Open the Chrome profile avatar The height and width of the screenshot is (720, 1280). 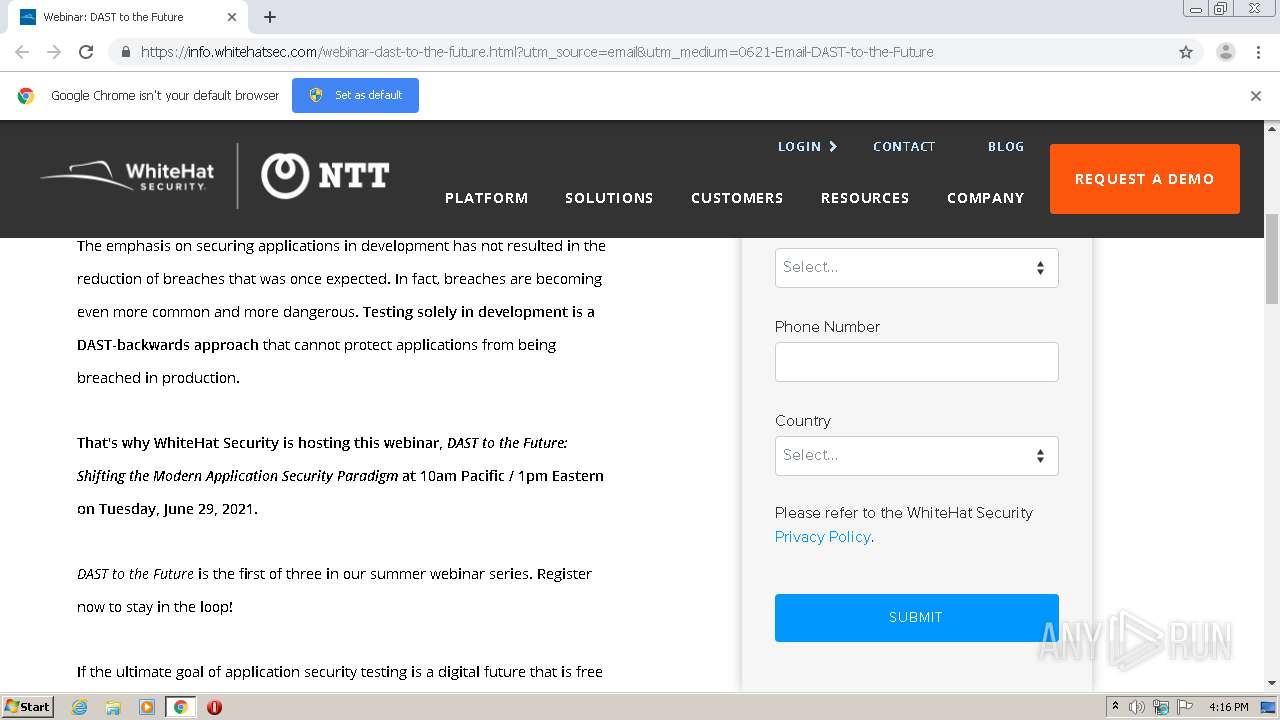(x=1225, y=52)
